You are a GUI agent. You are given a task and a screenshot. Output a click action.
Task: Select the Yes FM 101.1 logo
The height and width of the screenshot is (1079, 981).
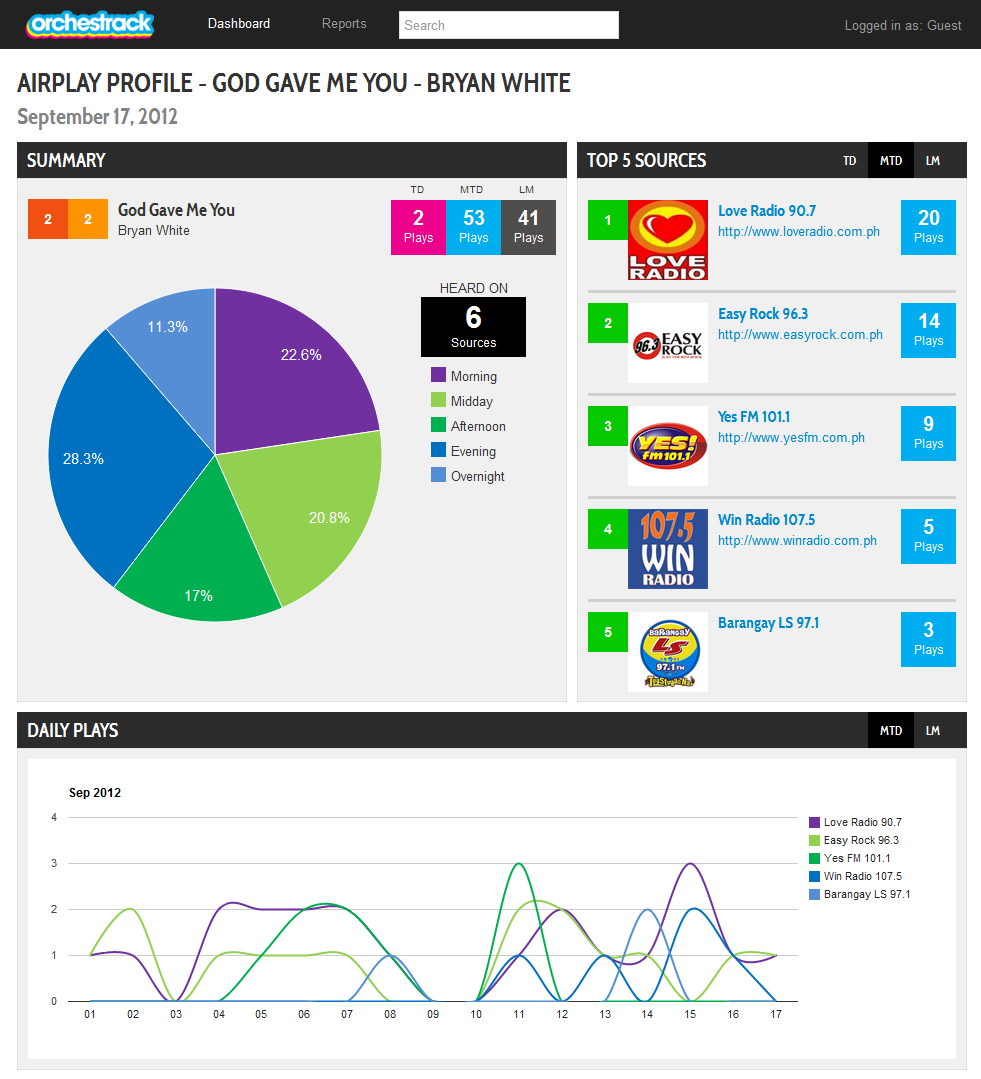(667, 446)
